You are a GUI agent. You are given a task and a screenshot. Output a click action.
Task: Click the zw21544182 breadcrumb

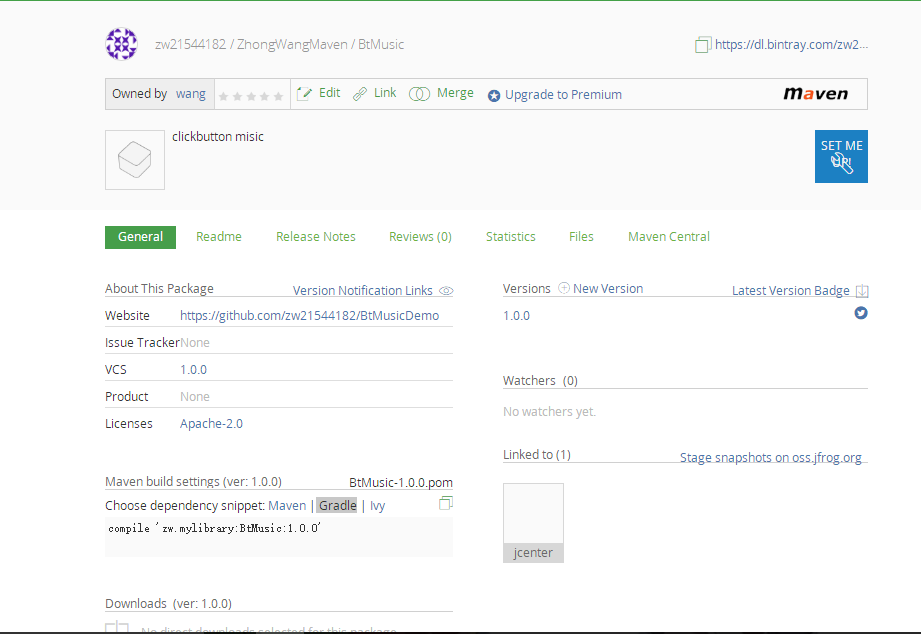point(190,45)
